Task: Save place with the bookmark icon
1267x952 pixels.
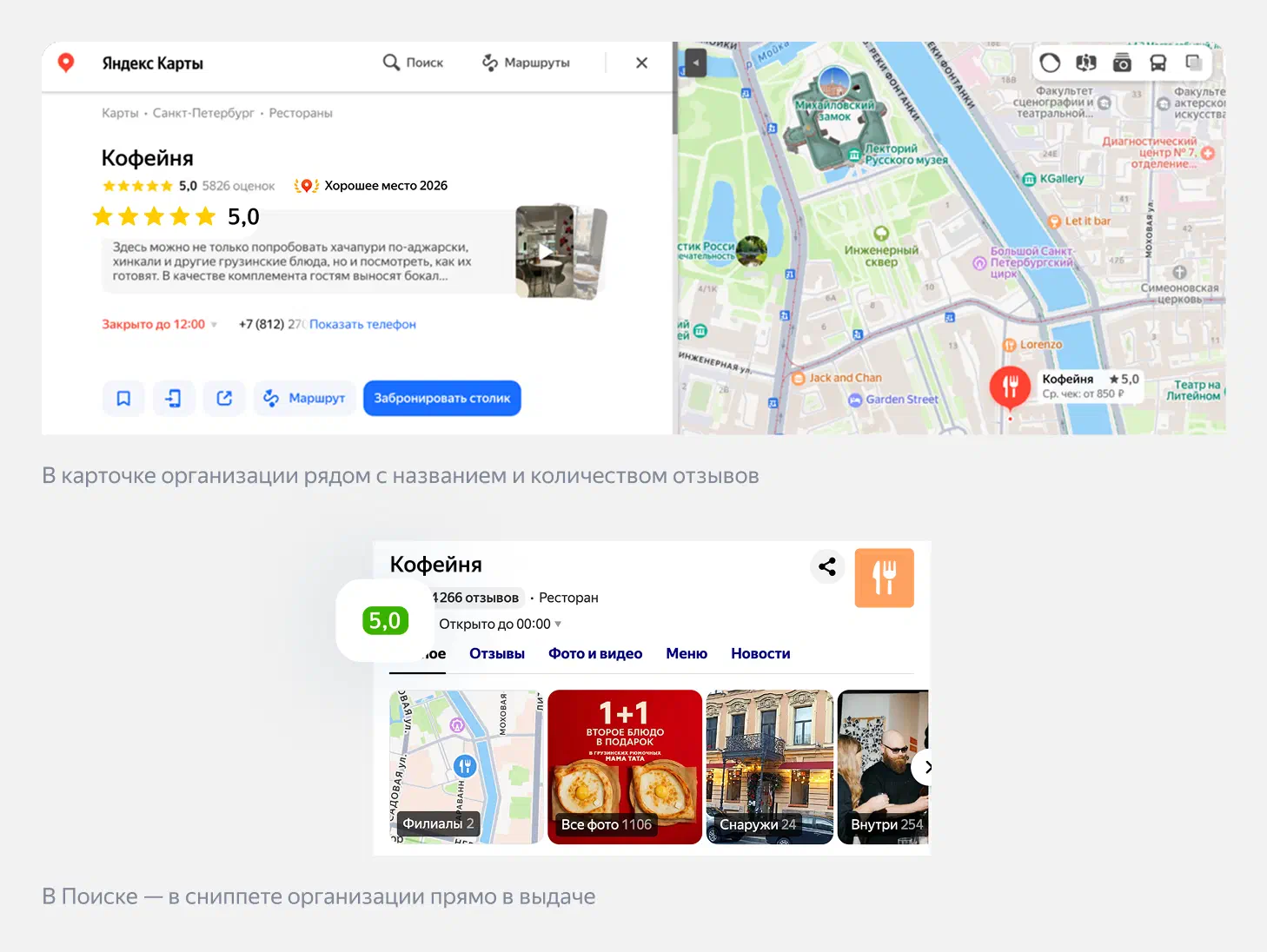Action: (x=123, y=398)
